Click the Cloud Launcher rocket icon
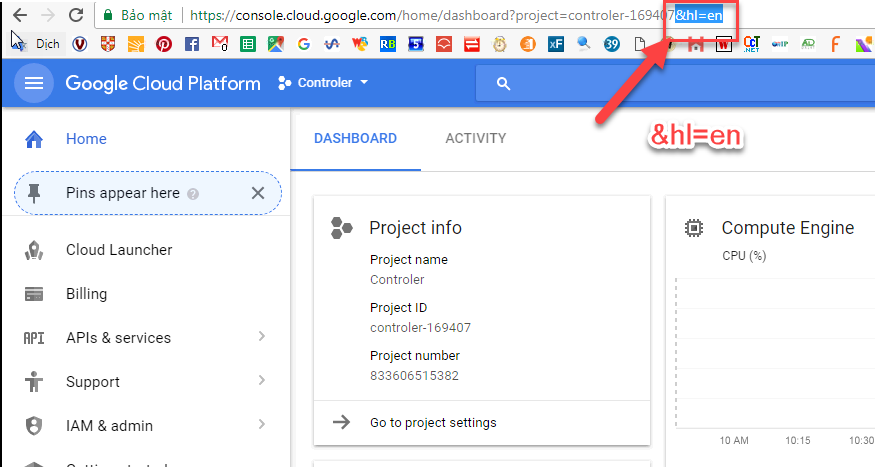Screen dimensions: 875x467 [34, 251]
